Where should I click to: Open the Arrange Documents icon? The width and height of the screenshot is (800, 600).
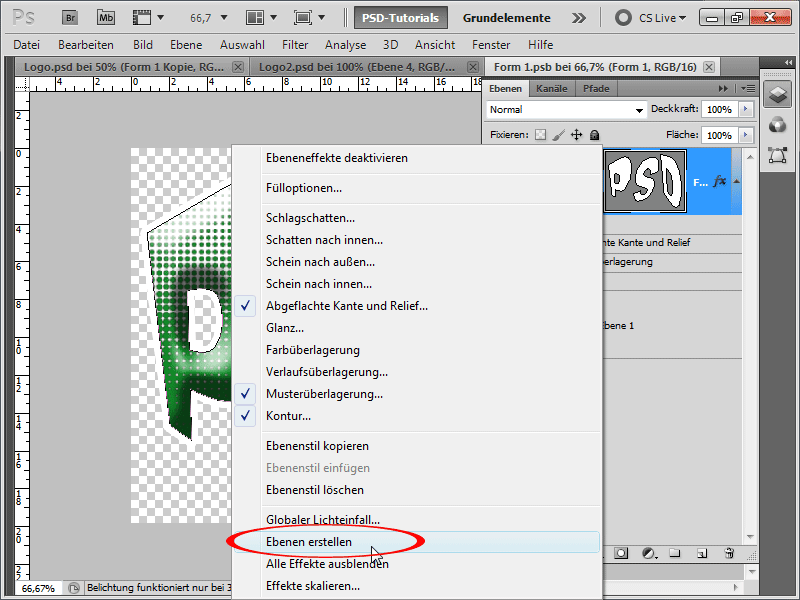255,18
